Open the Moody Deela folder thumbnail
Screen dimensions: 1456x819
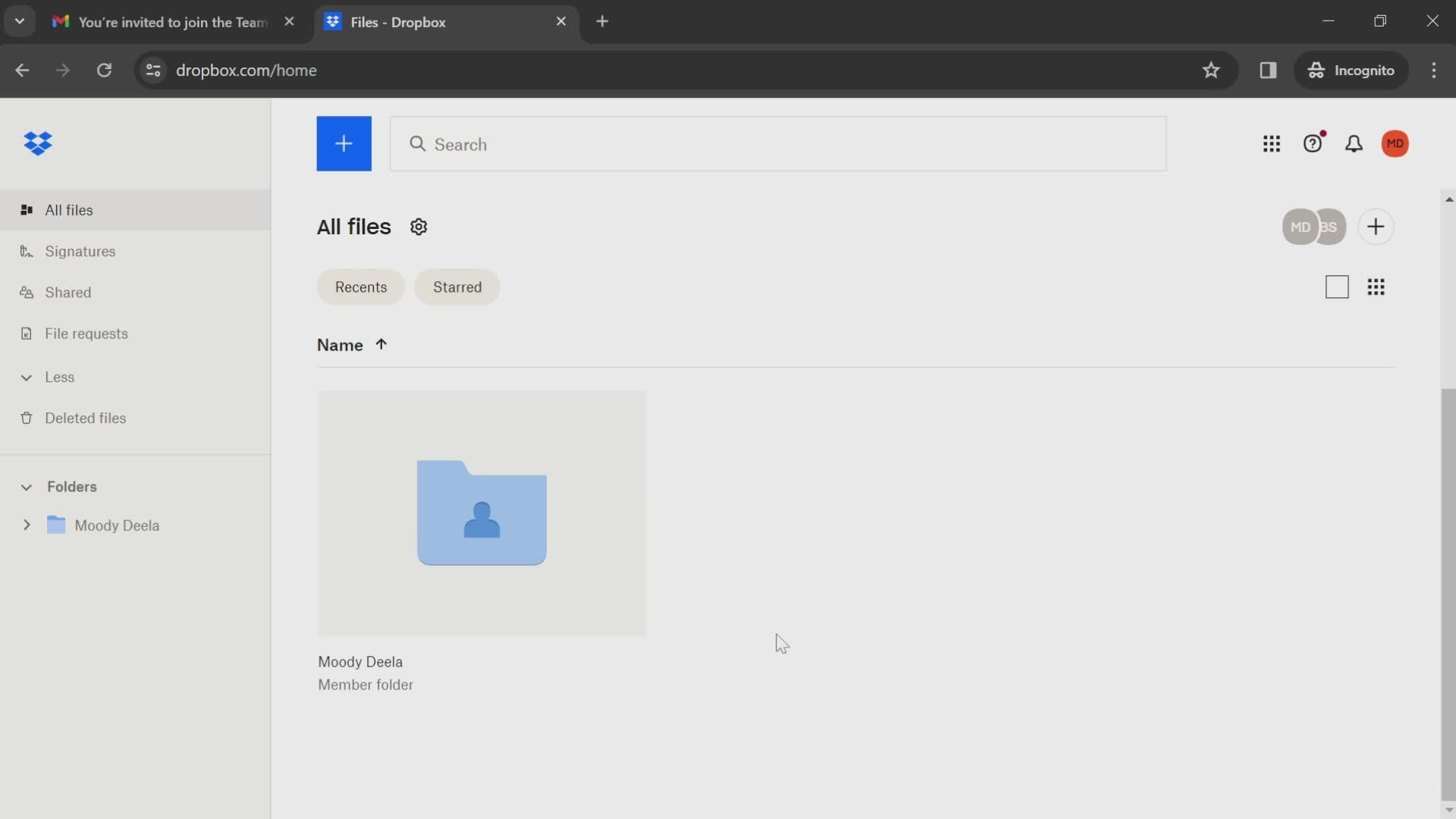pos(482,513)
